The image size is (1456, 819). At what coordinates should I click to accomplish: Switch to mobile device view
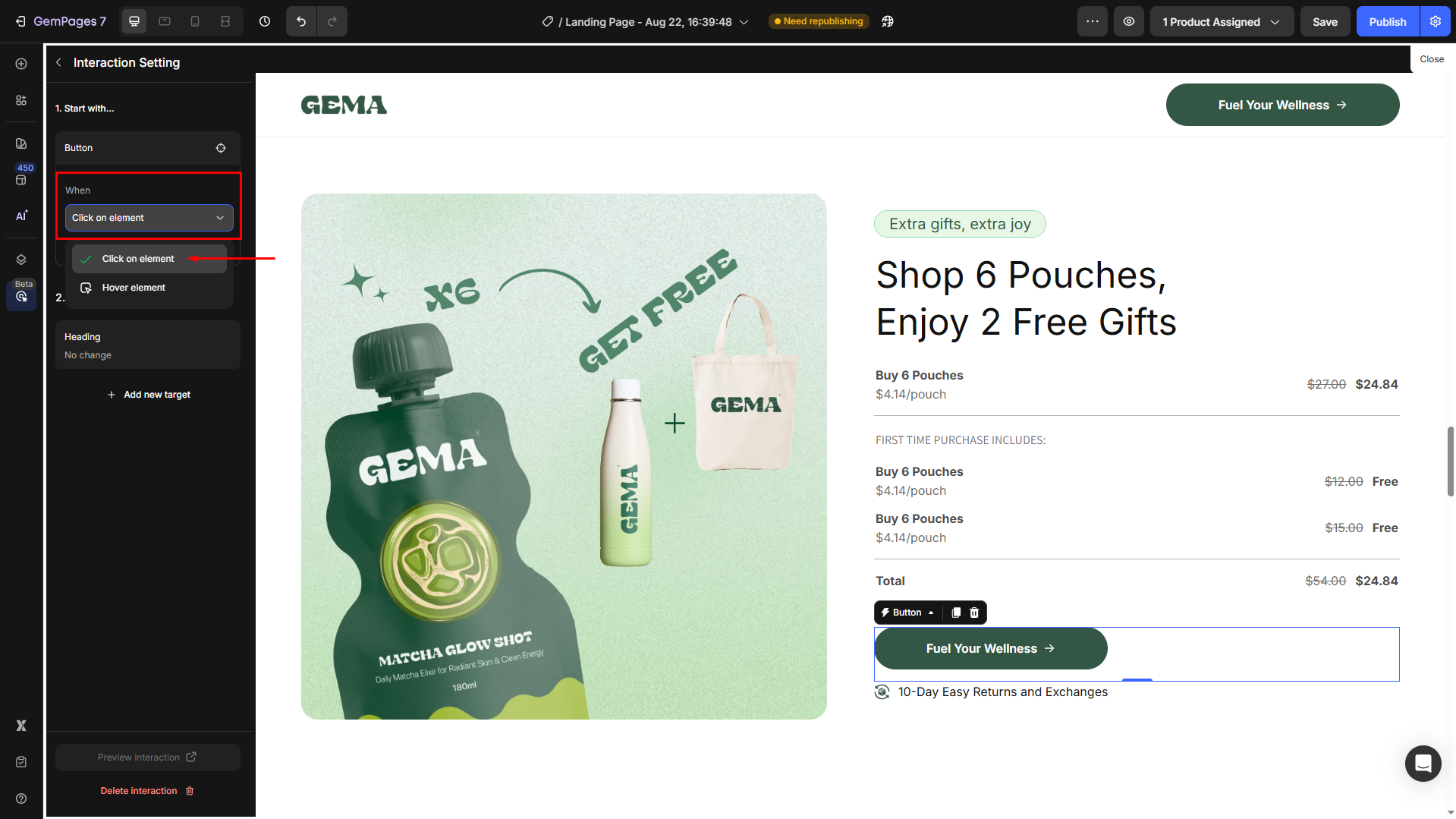tap(195, 22)
